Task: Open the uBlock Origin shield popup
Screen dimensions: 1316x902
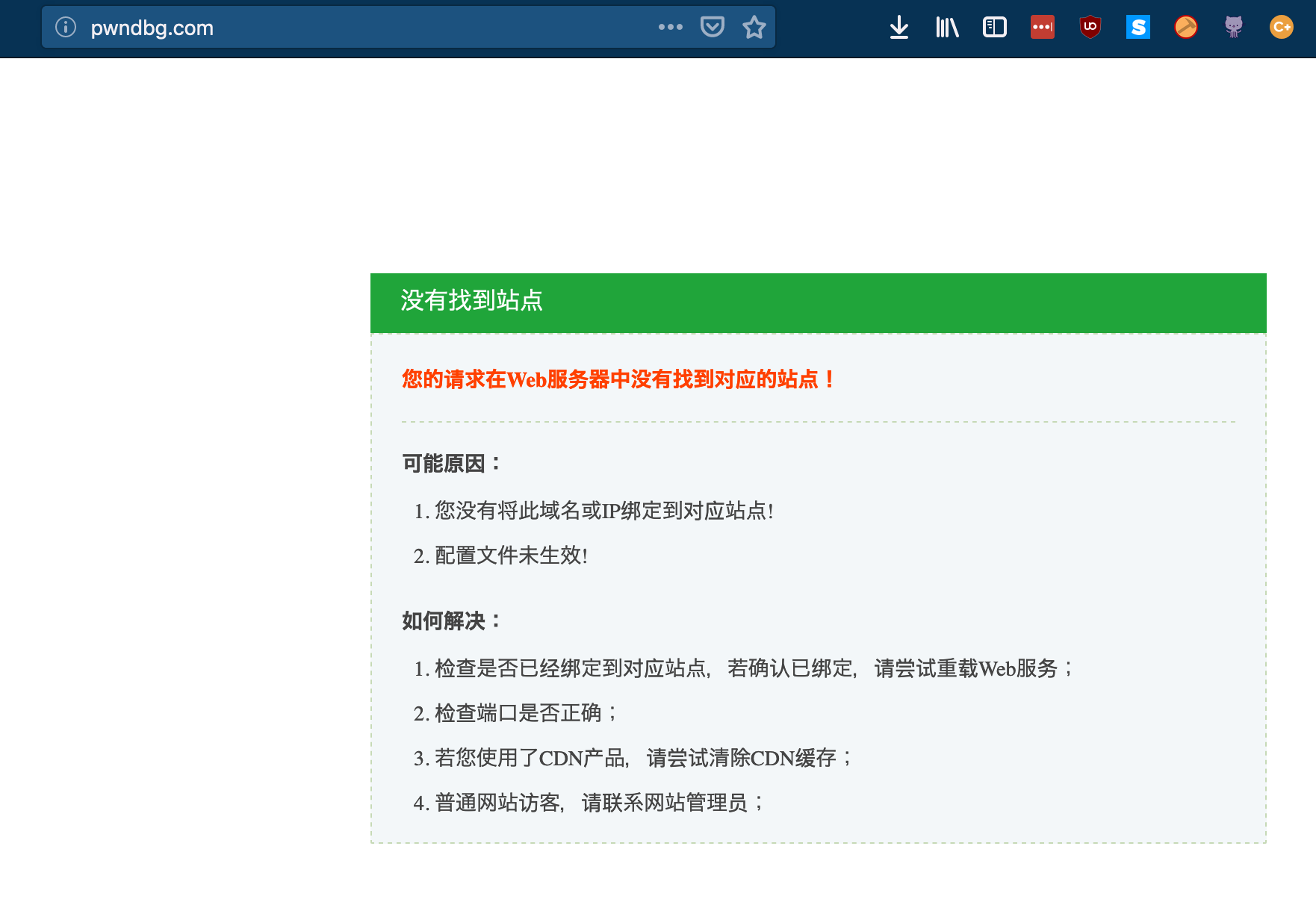Action: point(1090,27)
